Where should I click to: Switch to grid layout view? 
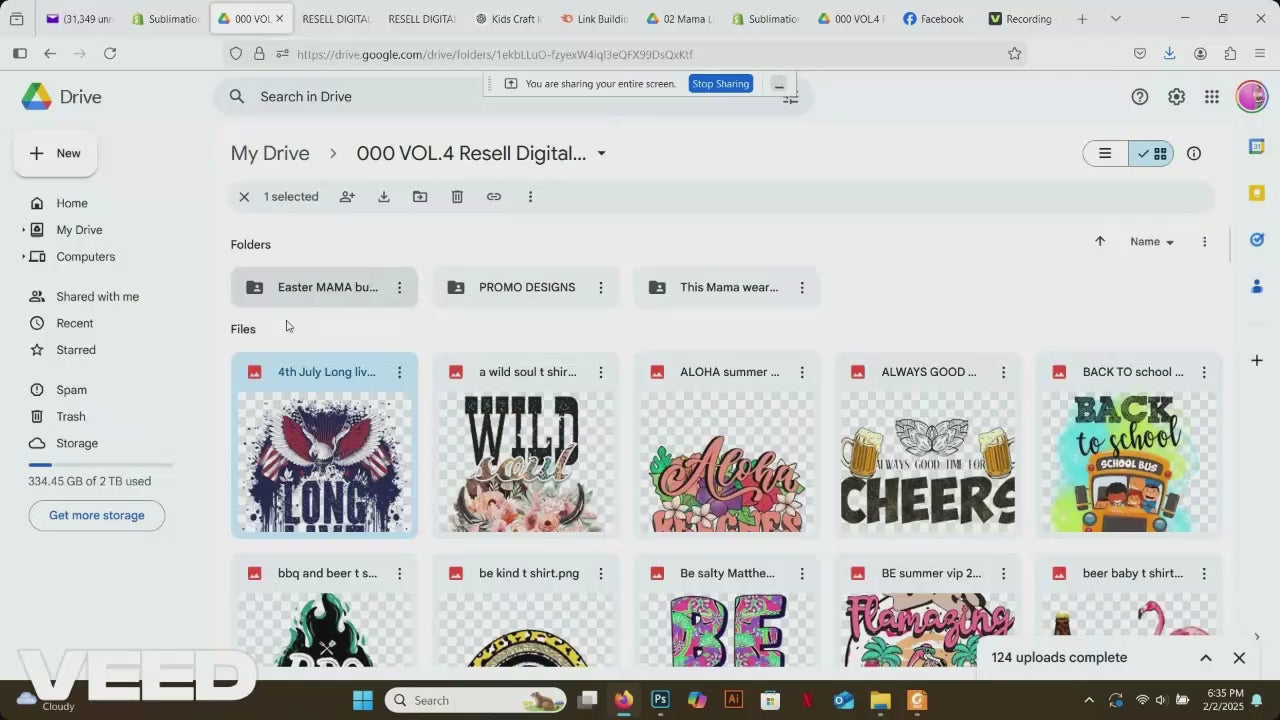(x=1152, y=154)
